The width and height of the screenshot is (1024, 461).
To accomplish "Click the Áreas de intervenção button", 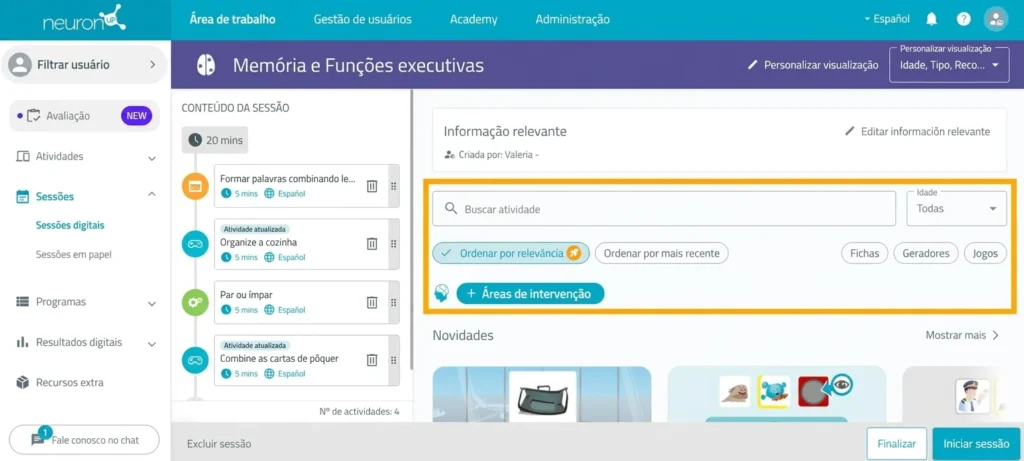I will click(530, 294).
